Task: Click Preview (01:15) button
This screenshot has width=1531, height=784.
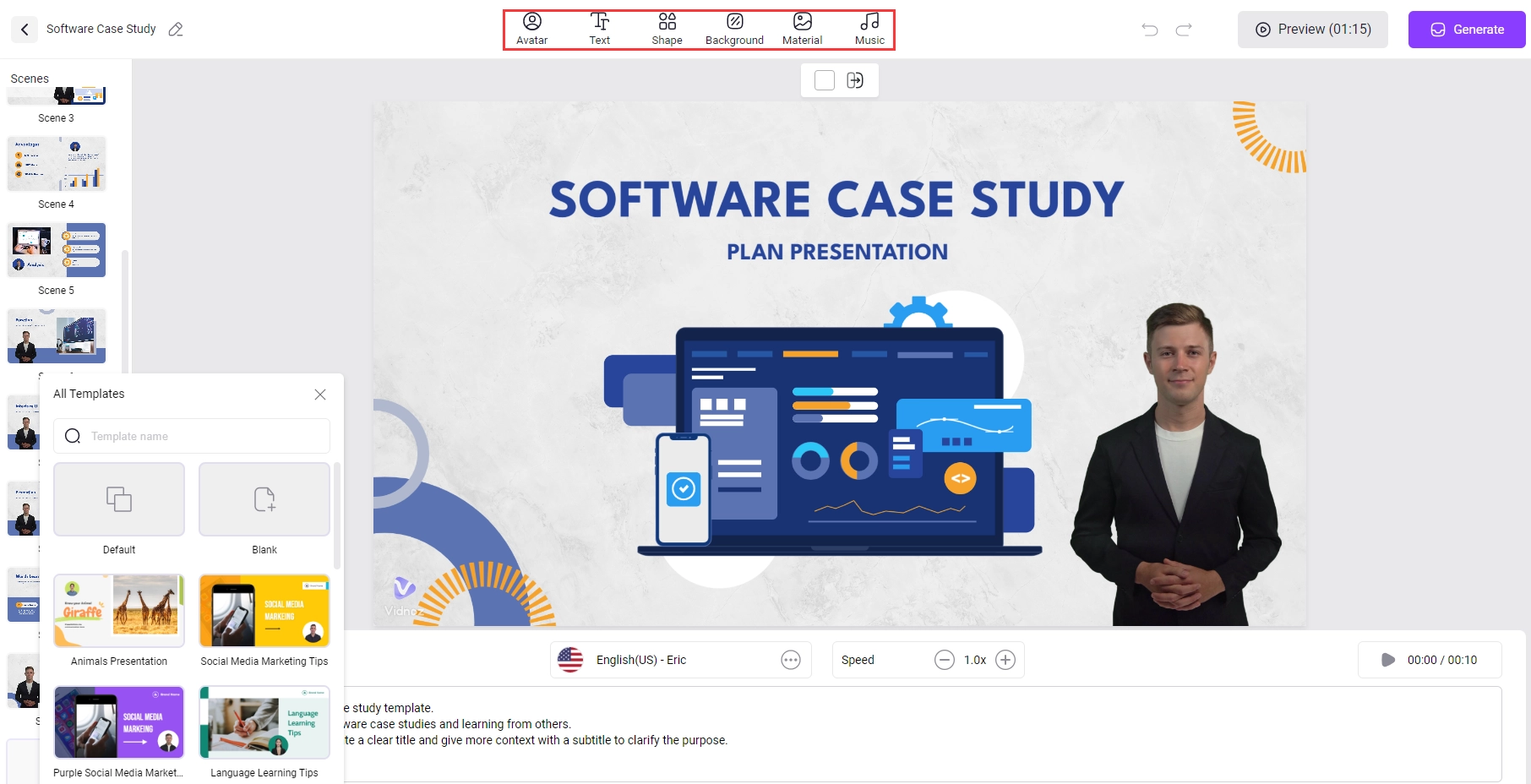Action: [1312, 30]
